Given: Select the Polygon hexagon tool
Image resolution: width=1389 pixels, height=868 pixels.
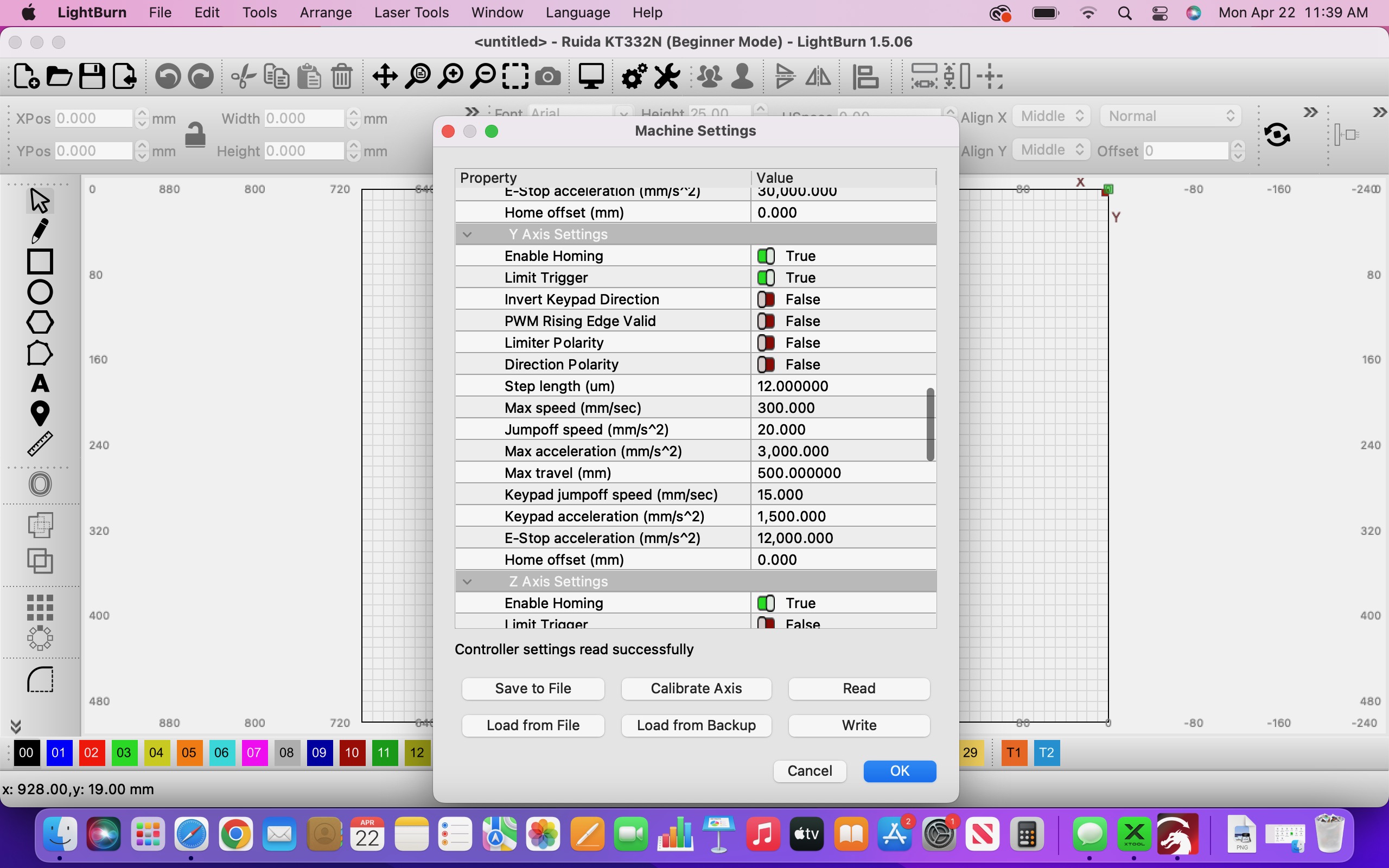Looking at the screenshot, I should (40, 322).
